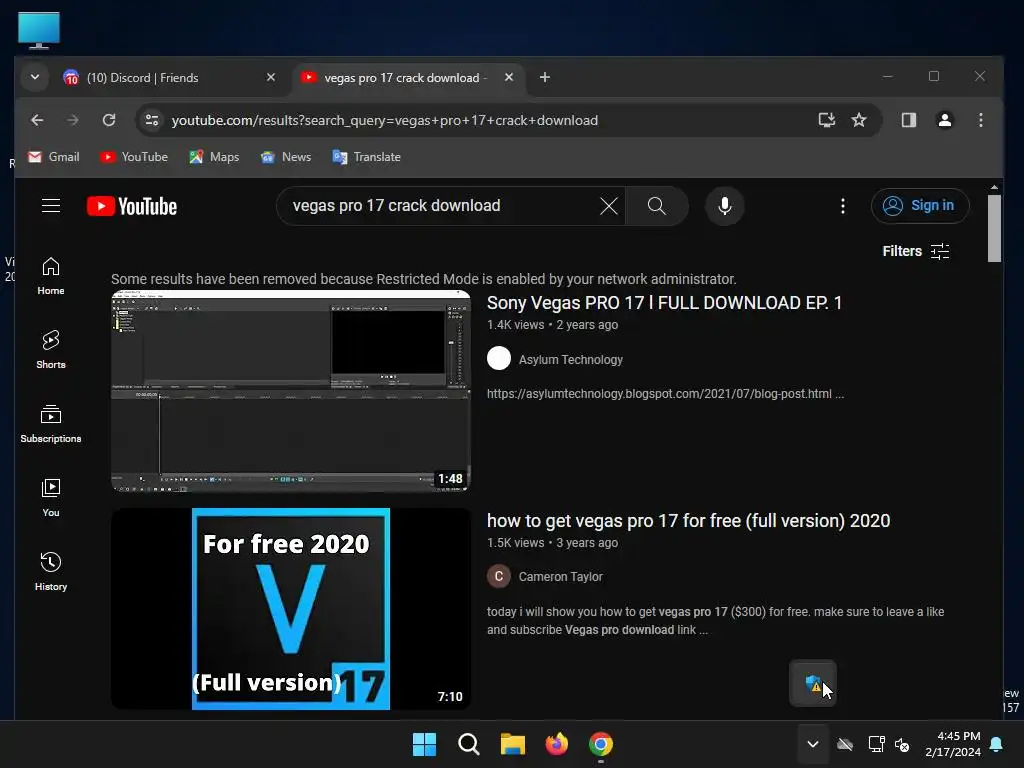Click the OneDrive cloud tray icon
Image resolution: width=1024 pixels, height=768 pixels.
coord(845,744)
